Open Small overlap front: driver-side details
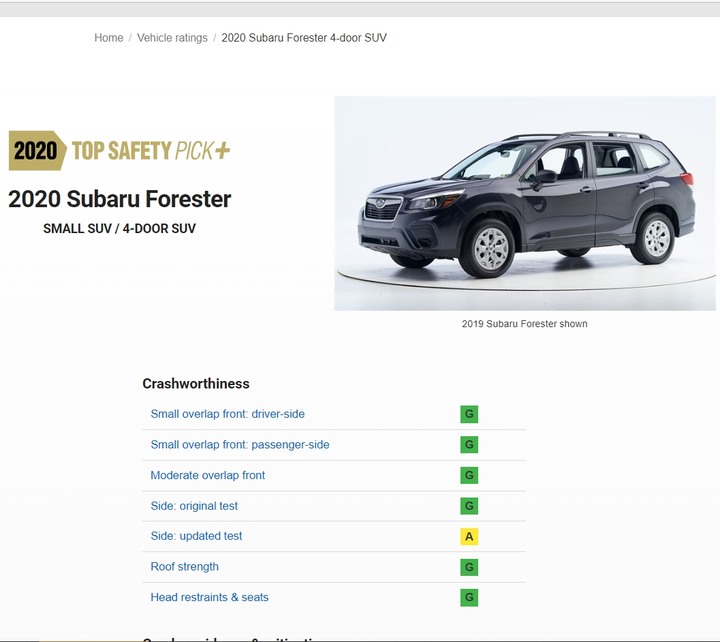Screen dimensions: 720x642 pyautogui.click(x=228, y=414)
